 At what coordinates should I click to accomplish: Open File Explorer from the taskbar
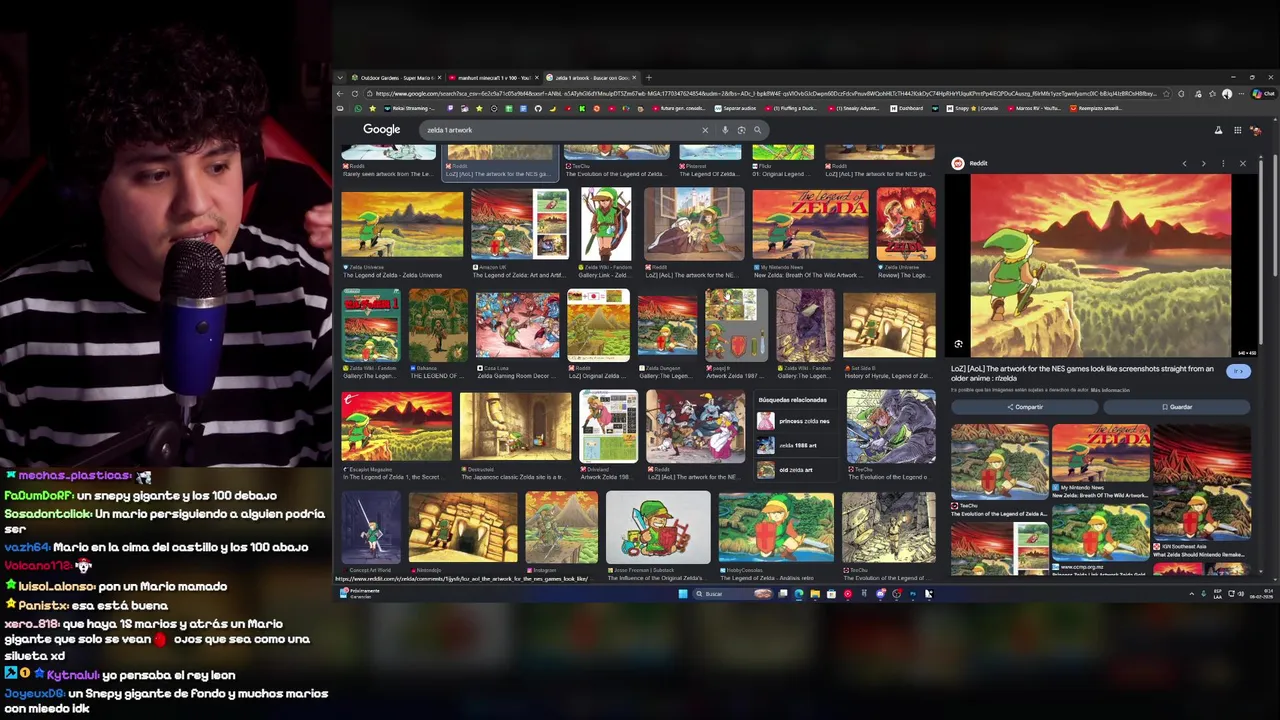(815, 594)
